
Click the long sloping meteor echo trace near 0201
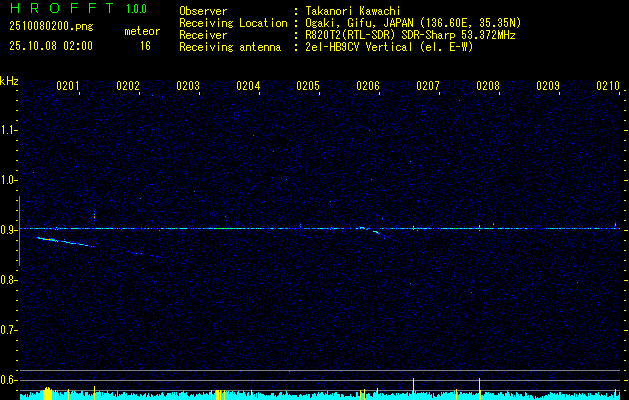pos(66,242)
